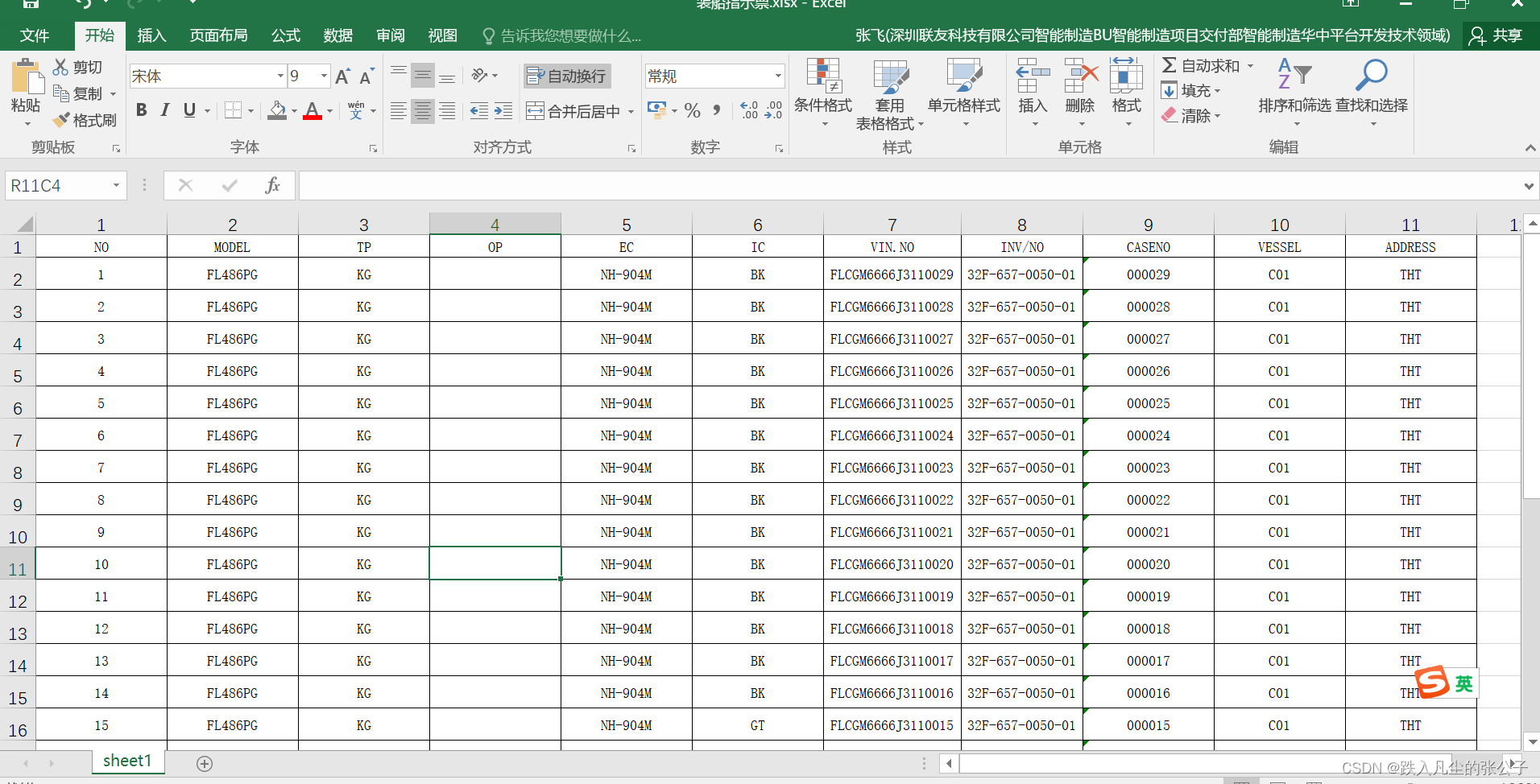This screenshot has width=1540, height=784.
Task: Add a new sheet with plus icon
Action: tap(205, 763)
